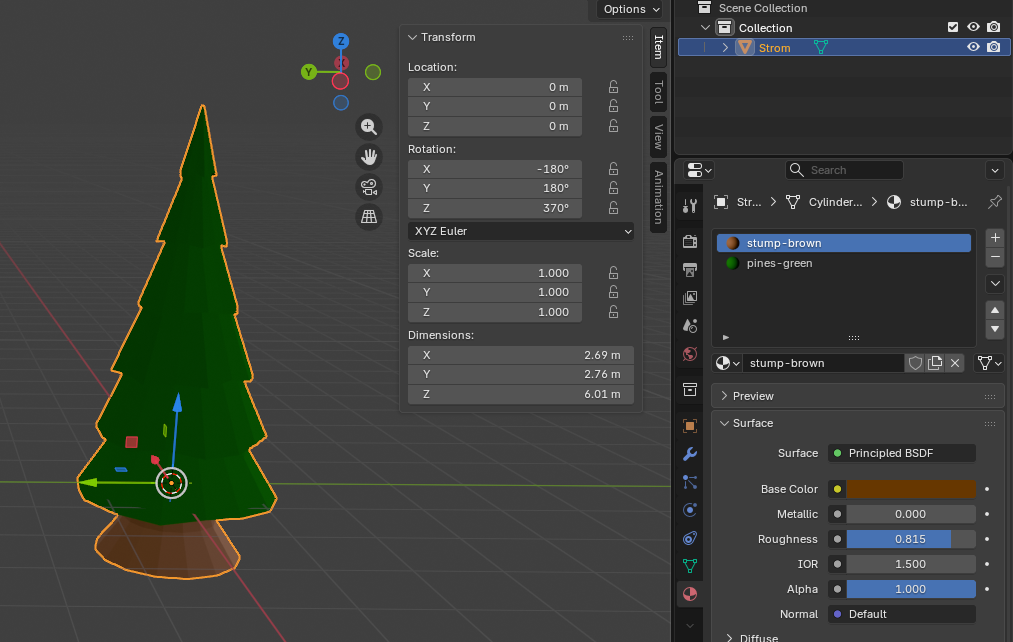The image size is (1013, 642).
Task: Click the Principled BSDF surface shader button
Action: click(x=902, y=453)
